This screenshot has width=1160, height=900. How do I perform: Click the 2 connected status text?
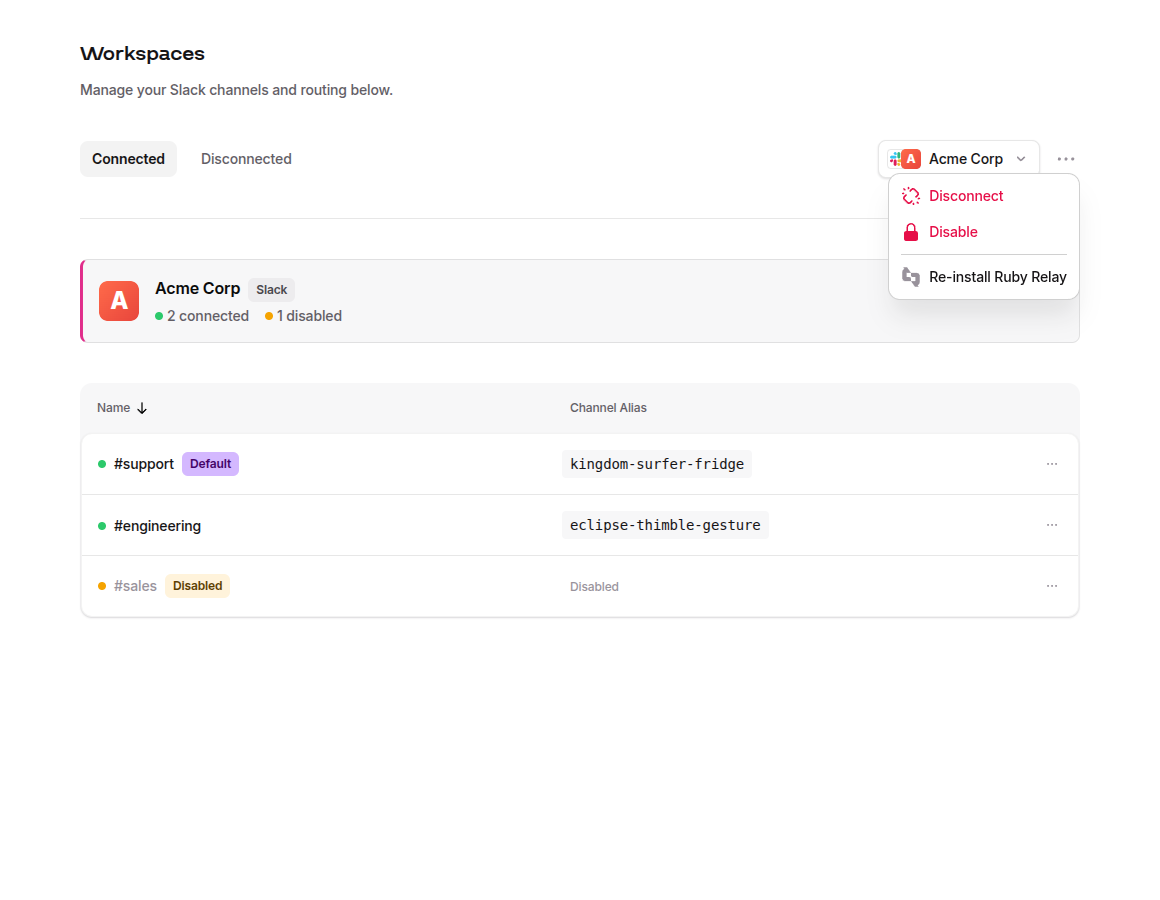pyautogui.click(x=208, y=316)
